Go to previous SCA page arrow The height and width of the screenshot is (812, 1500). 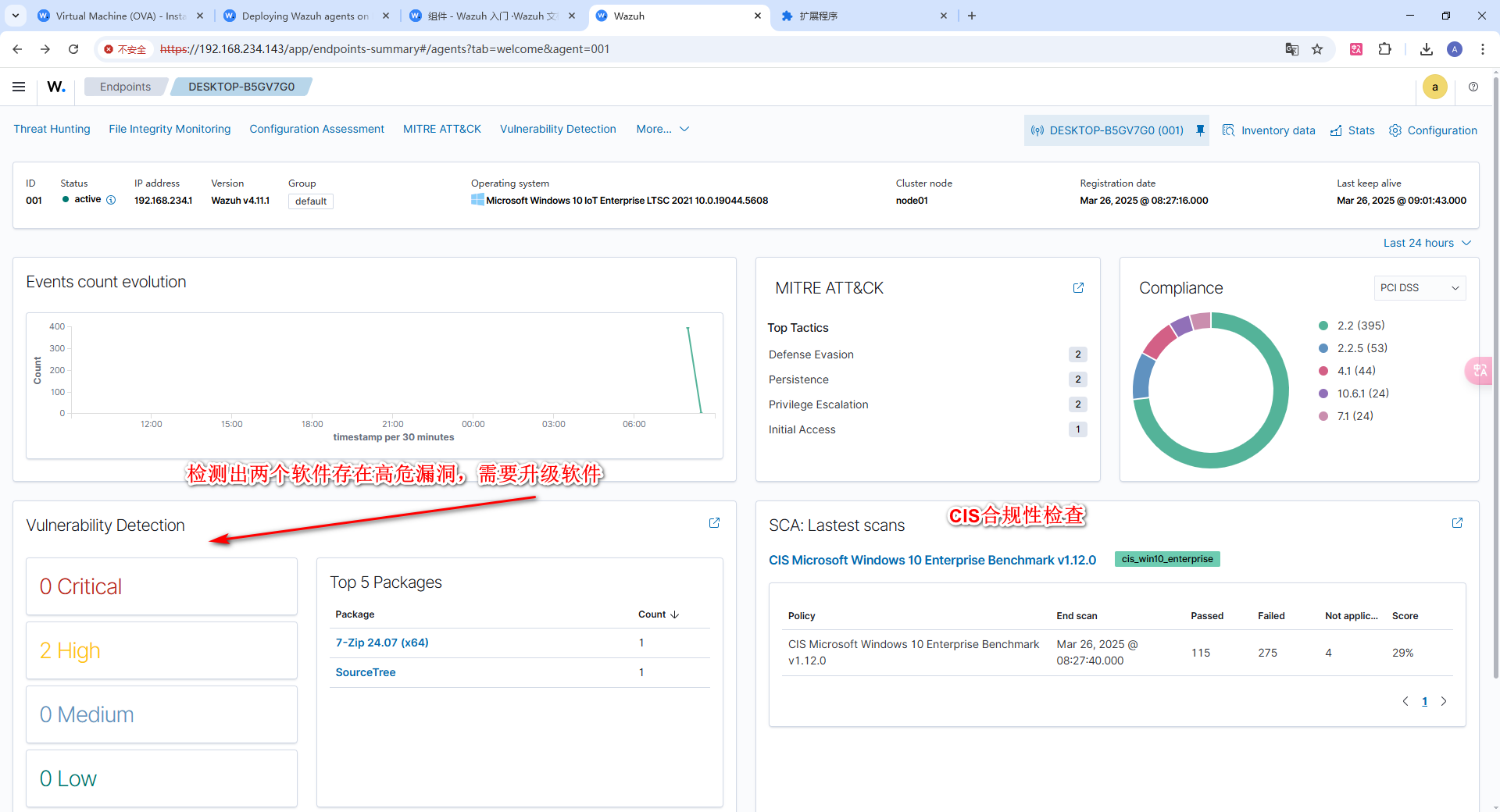coord(1405,701)
